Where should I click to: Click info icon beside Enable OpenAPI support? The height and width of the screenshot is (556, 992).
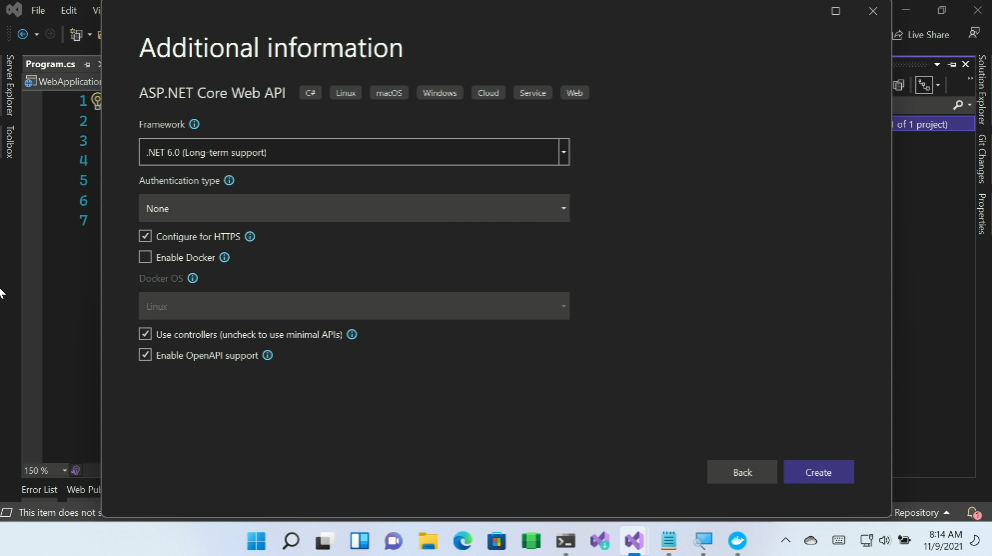point(267,356)
